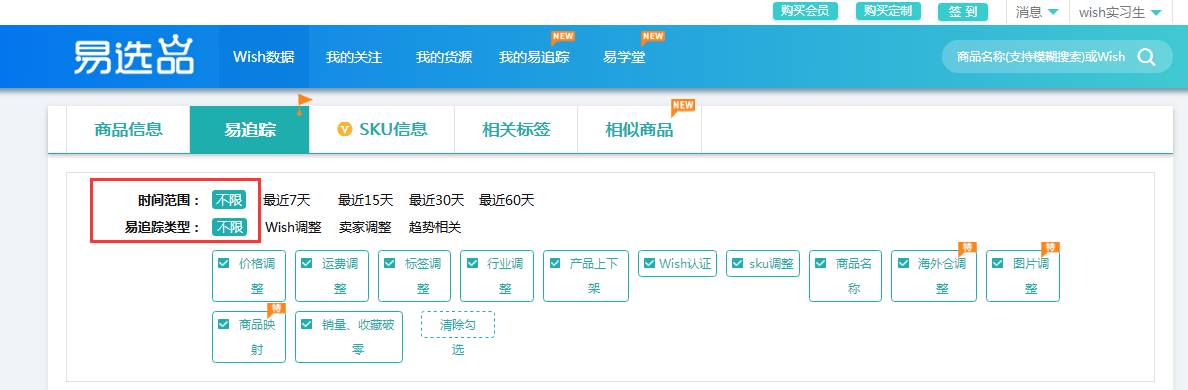This screenshot has height=390, width=1188.
Task: Click the 消息 text in top bar
Action: point(1029,12)
